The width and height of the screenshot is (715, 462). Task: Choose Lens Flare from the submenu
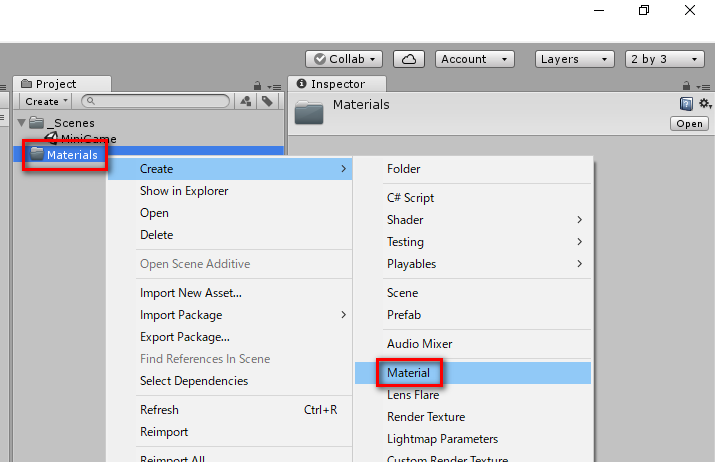tap(473, 395)
